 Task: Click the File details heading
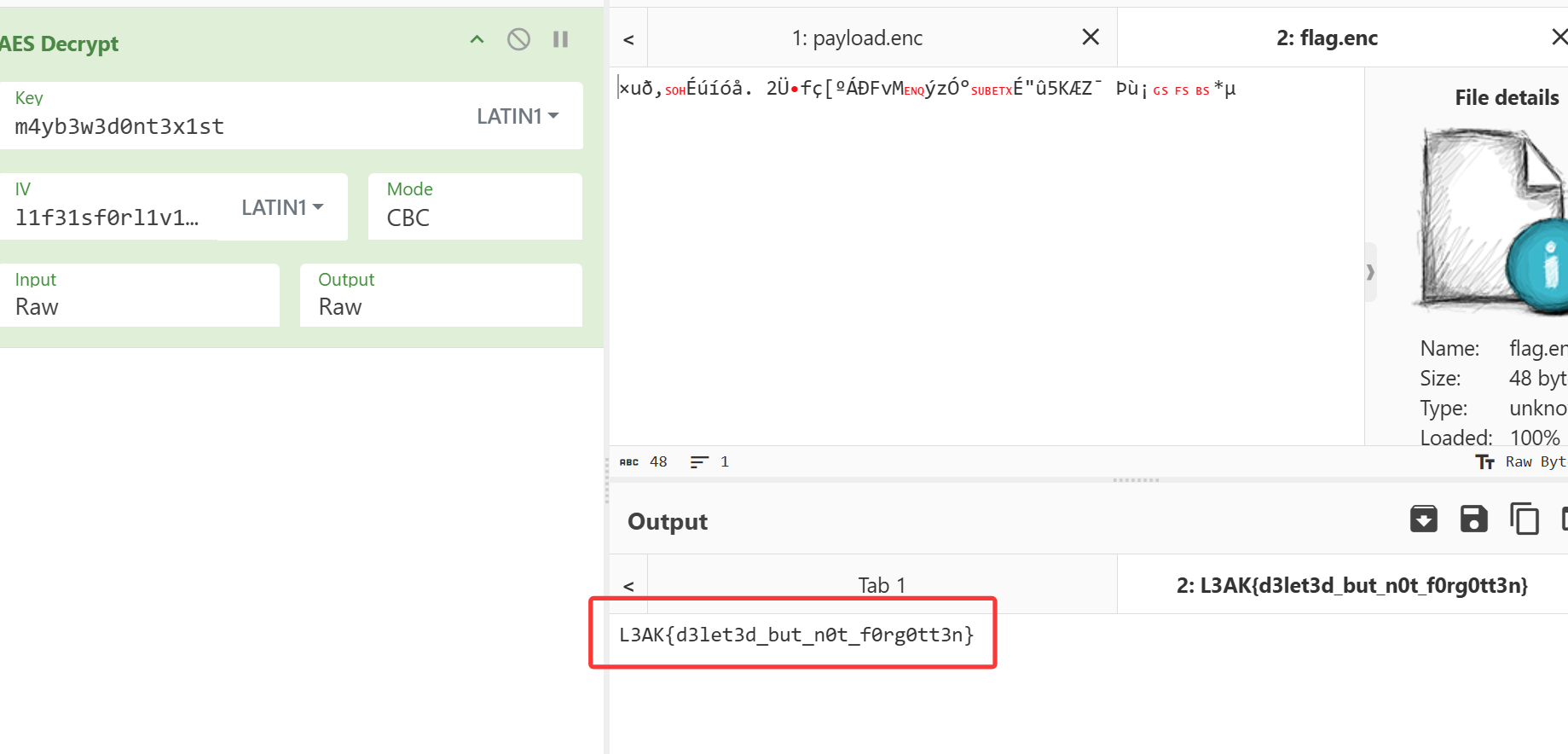[1507, 97]
